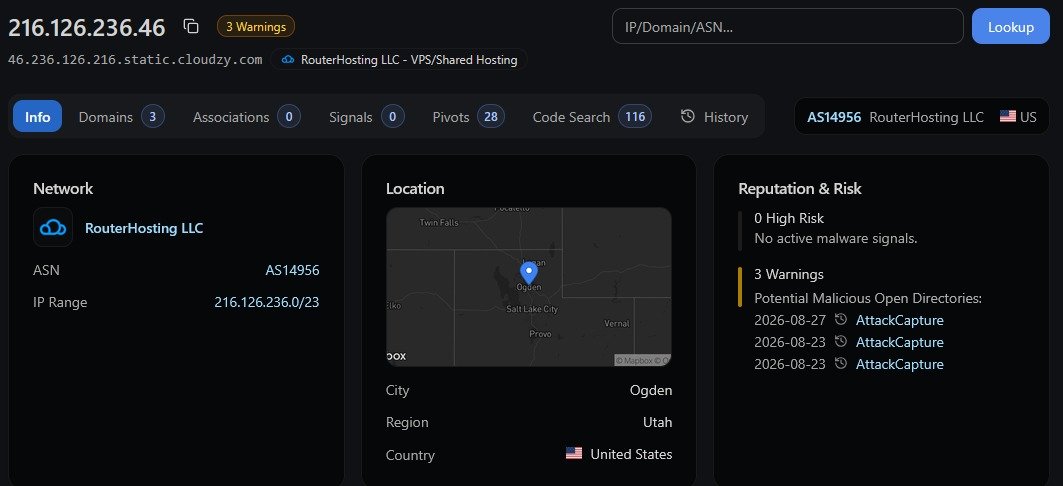The image size is (1063, 486).
Task: Click the United States flag in Country row
Action: click(x=574, y=453)
